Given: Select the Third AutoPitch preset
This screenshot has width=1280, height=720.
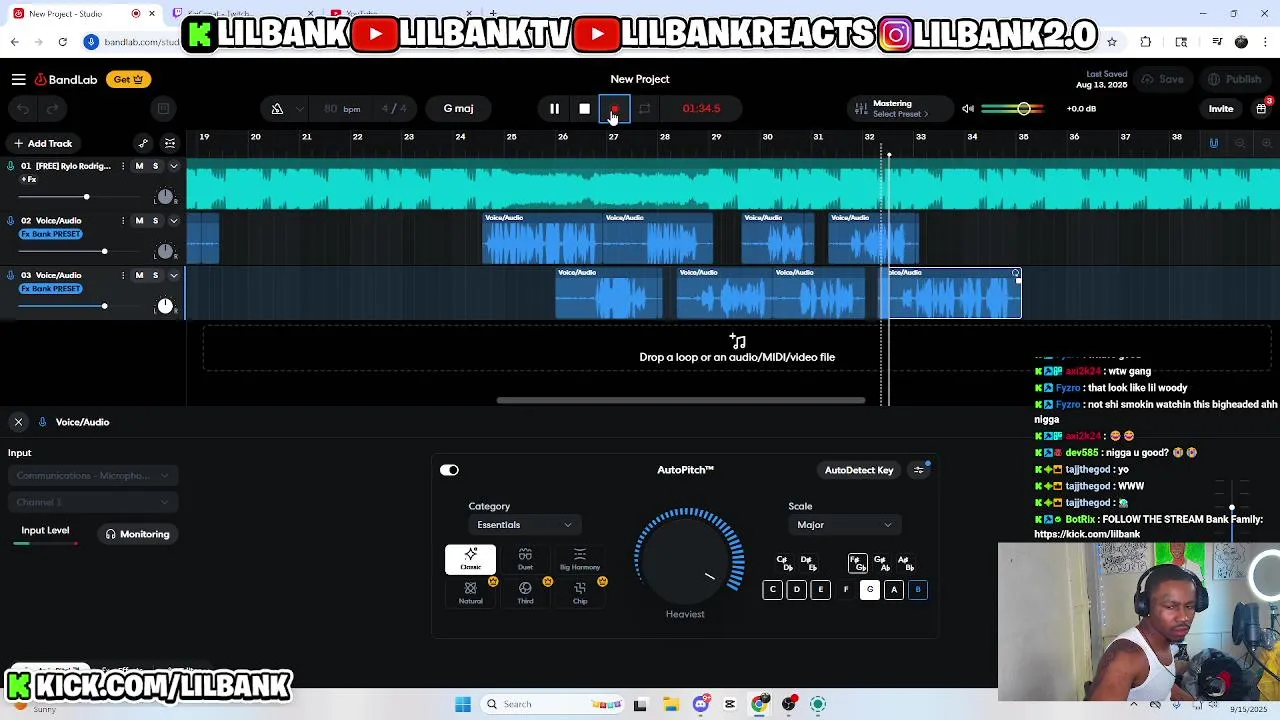Looking at the screenshot, I should point(525,593).
